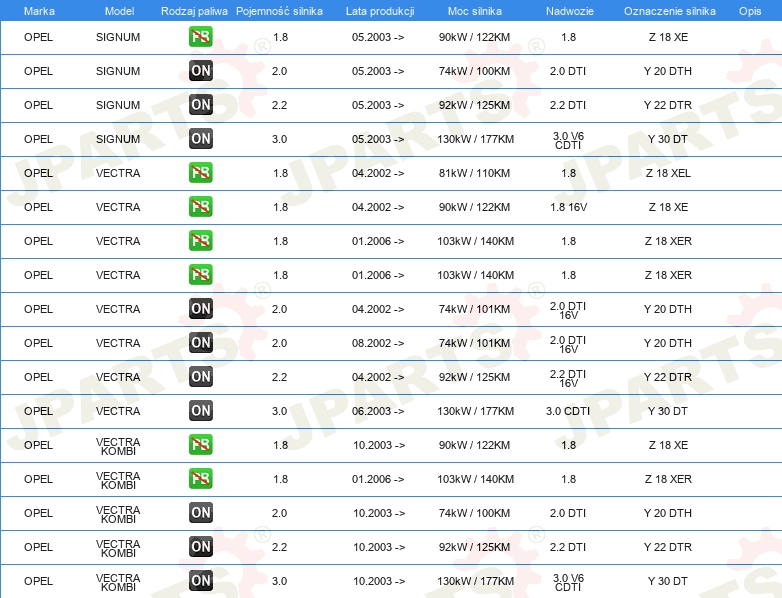Select the 81kW / 110KM power cell
This screenshot has height=598, width=782.
[x=474, y=173]
